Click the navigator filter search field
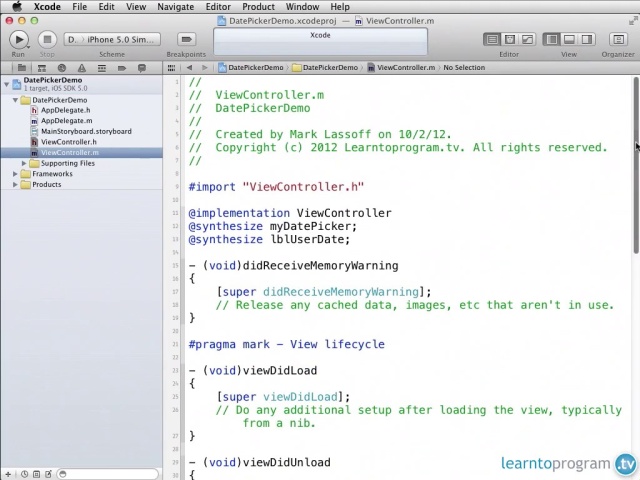 tap(107, 474)
